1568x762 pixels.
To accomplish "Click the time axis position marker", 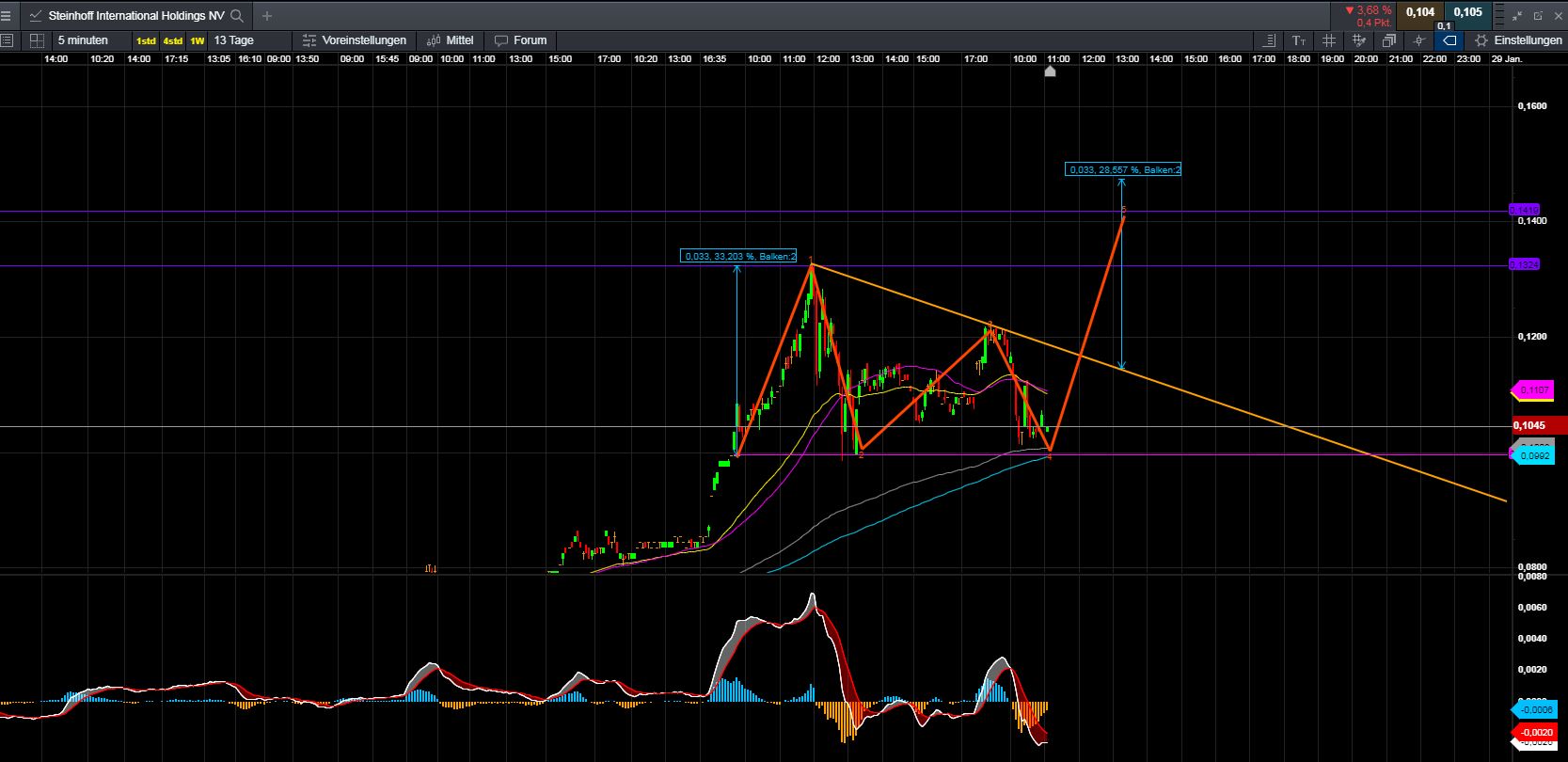I will click(x=1051, y=71).
